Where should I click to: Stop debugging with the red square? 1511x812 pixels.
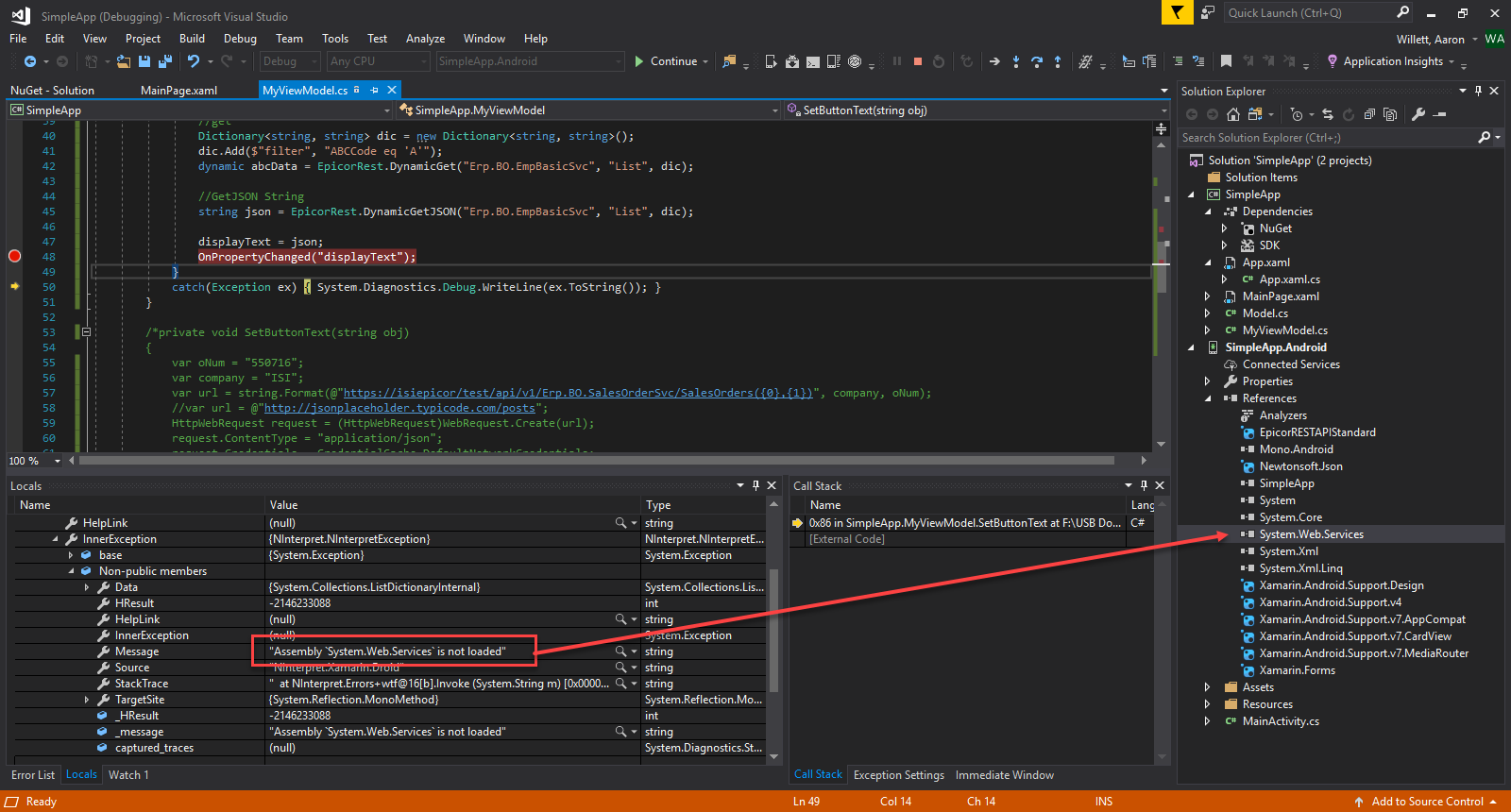point(918,61)
